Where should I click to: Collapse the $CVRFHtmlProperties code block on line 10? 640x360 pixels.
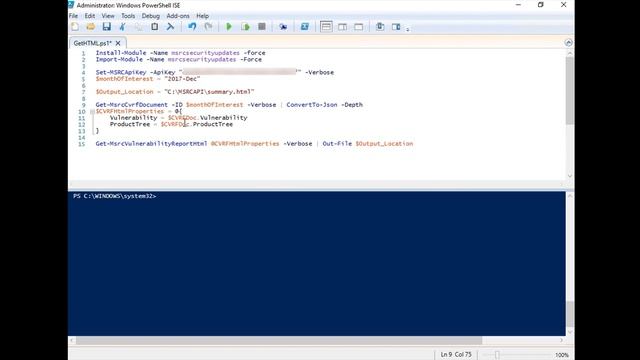point(92,111)
